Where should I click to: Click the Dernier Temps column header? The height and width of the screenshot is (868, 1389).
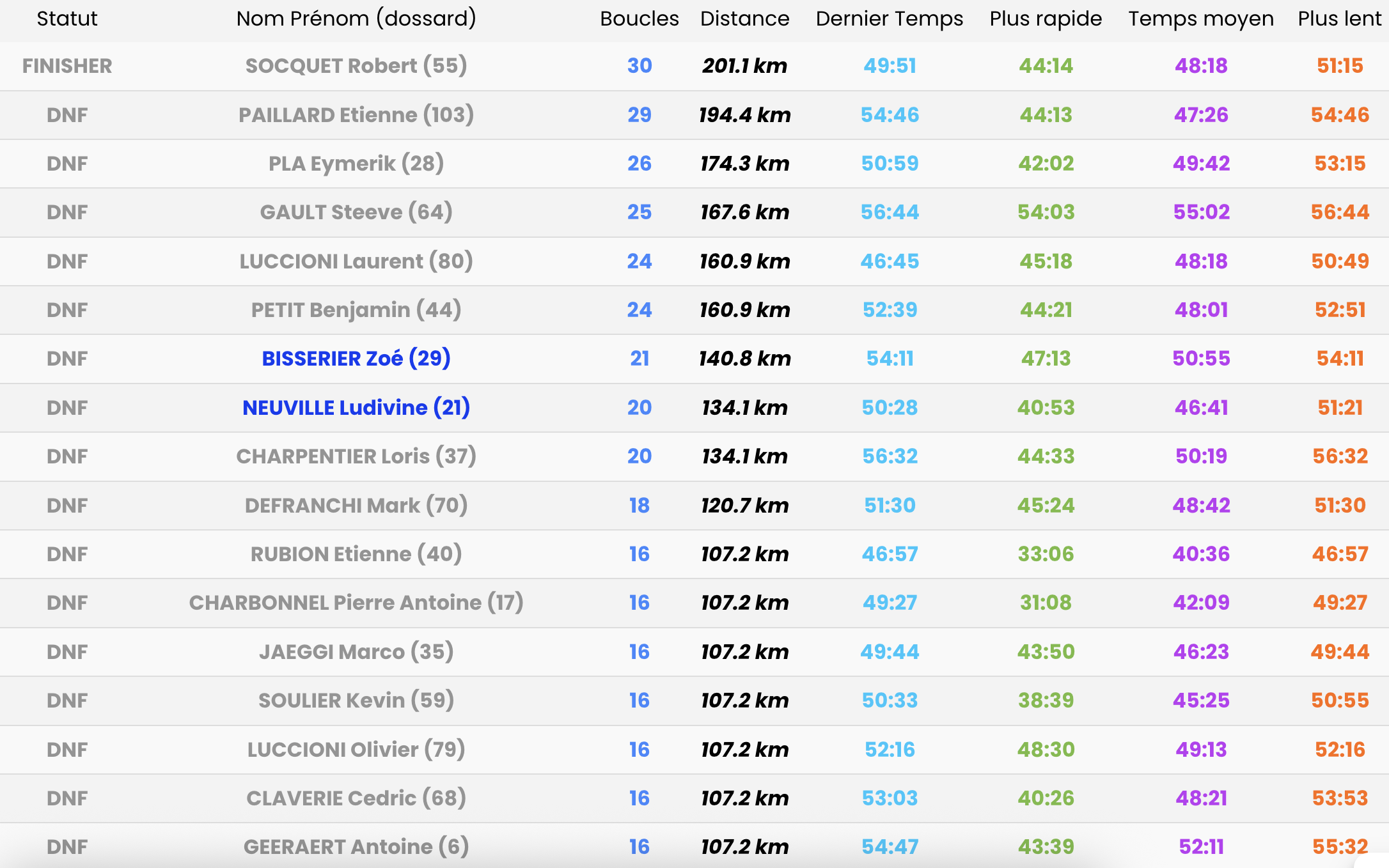[889, 19]
